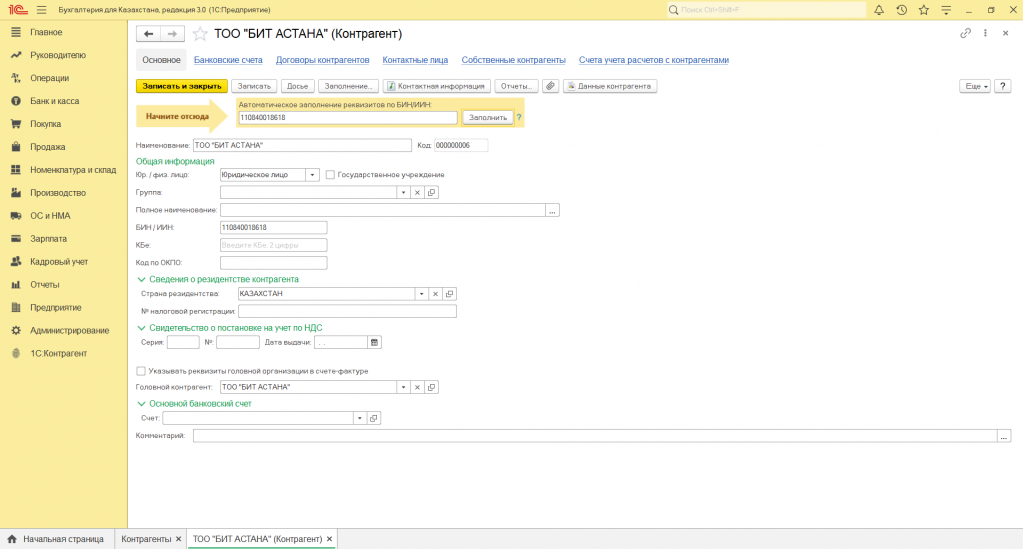Open Администрирование settings section
The width and height of the screenshot is (1023, 549).
[x=69, y=330]
